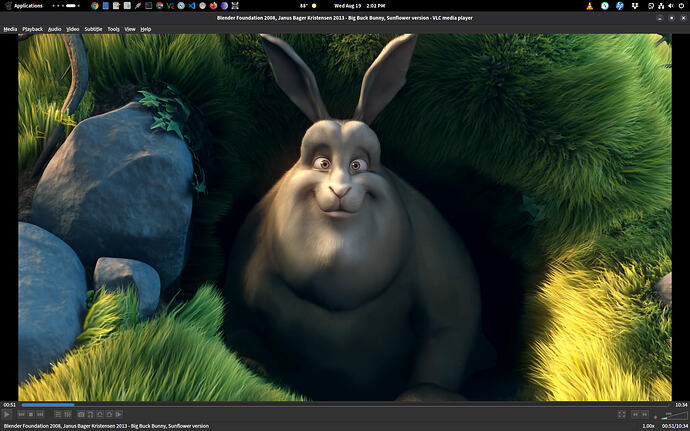Click the step backward button near volume
The image size is (690, 431).
[x=635, y=414]
